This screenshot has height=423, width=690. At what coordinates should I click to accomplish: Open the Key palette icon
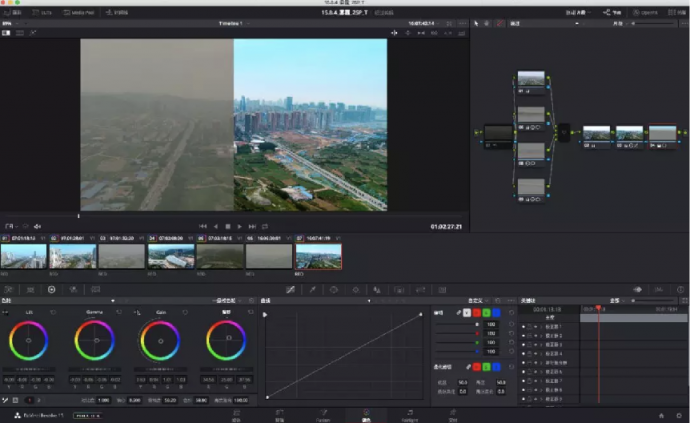point(399,290)
